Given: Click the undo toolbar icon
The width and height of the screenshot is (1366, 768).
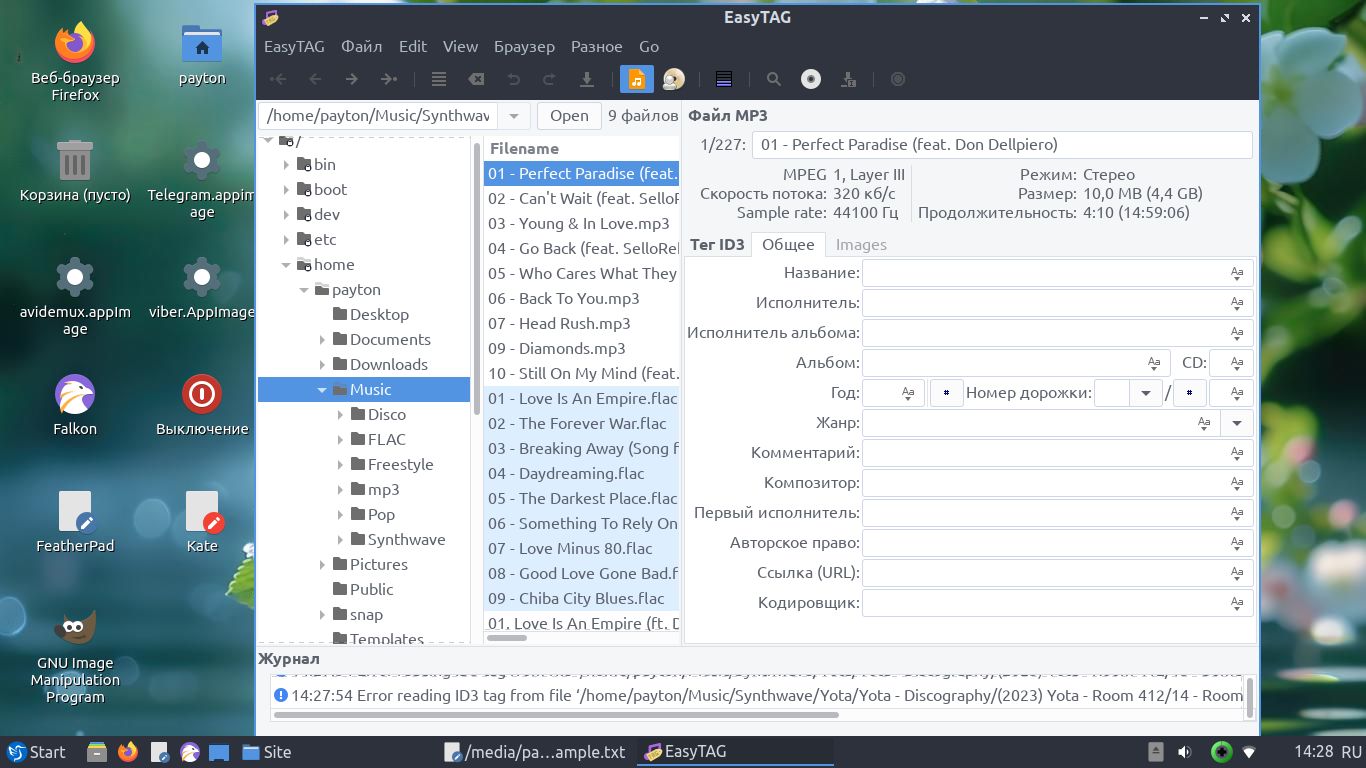Looking at the screenshot, I should point(513,79).
